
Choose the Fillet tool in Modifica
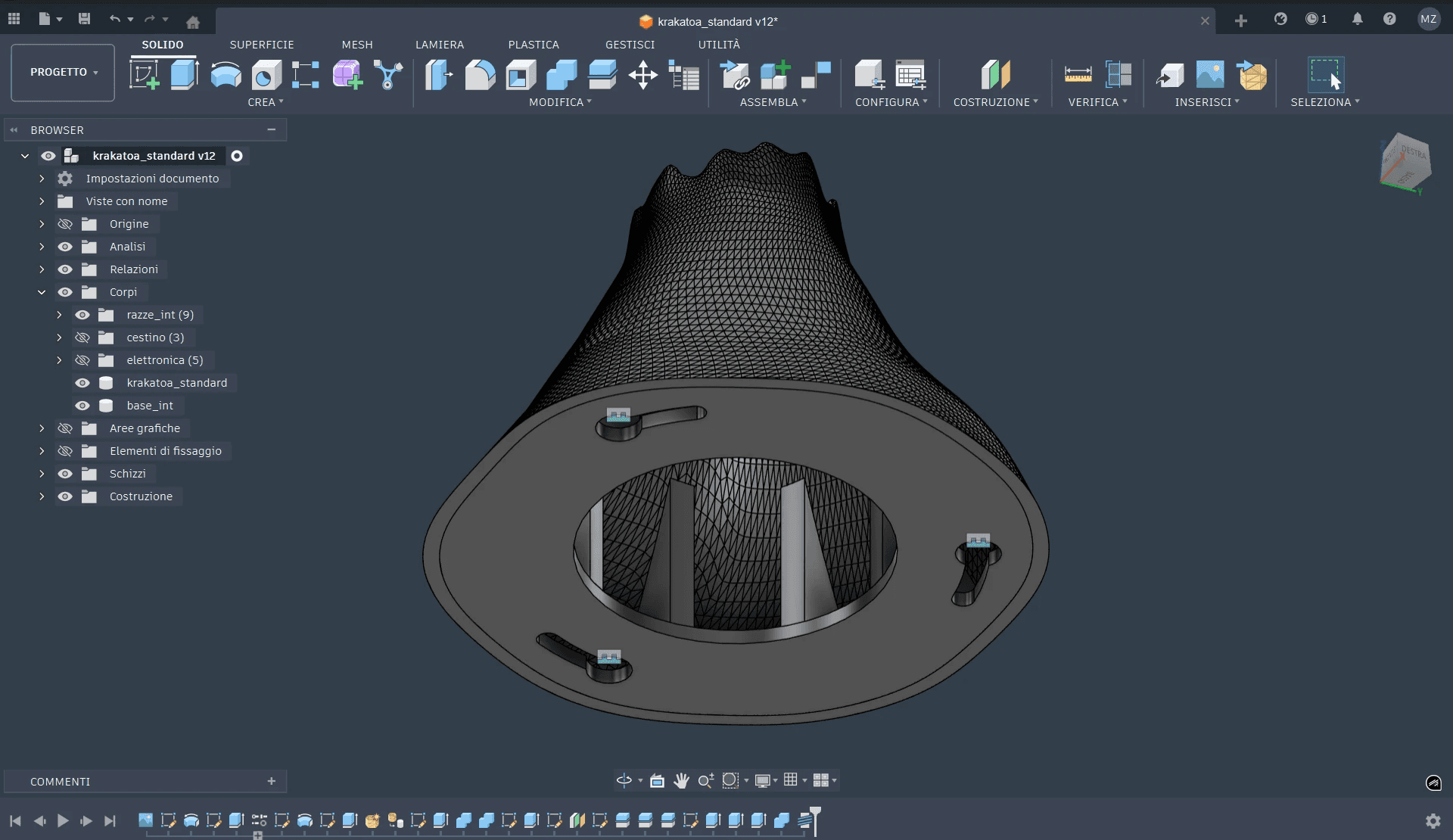[x=480, y=75]
